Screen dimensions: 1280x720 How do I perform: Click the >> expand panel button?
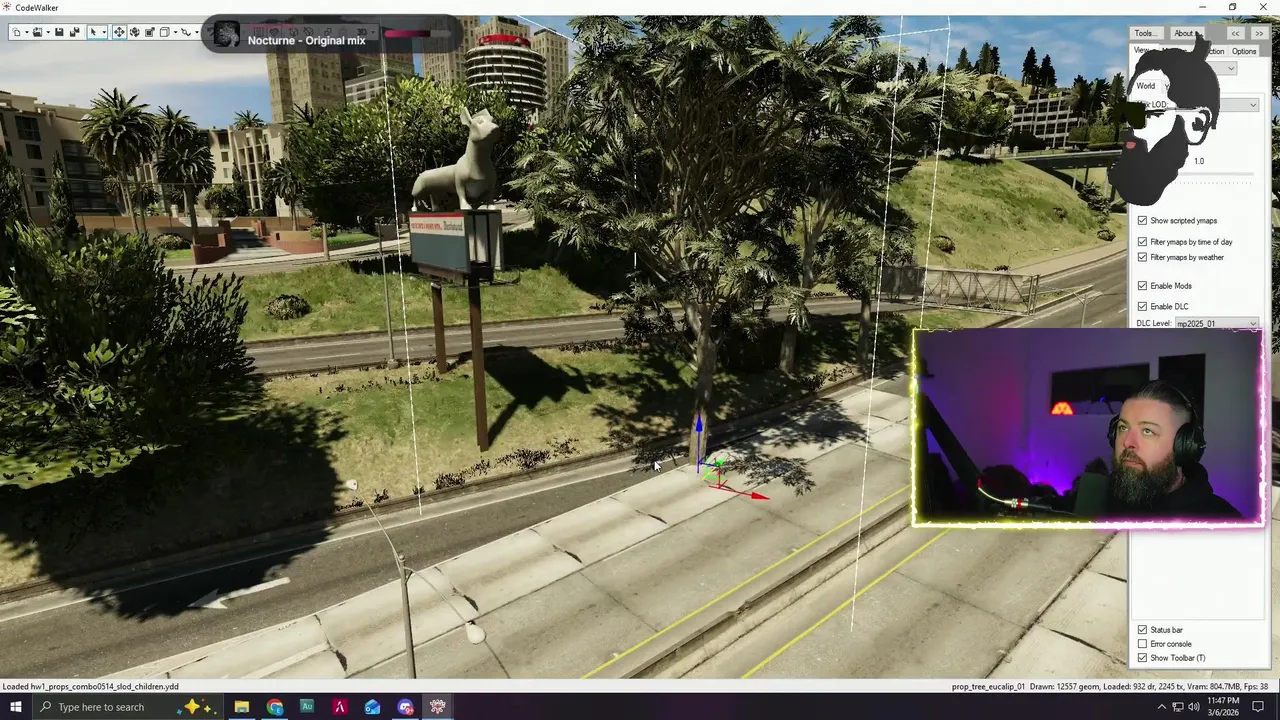click(1259, 33)
